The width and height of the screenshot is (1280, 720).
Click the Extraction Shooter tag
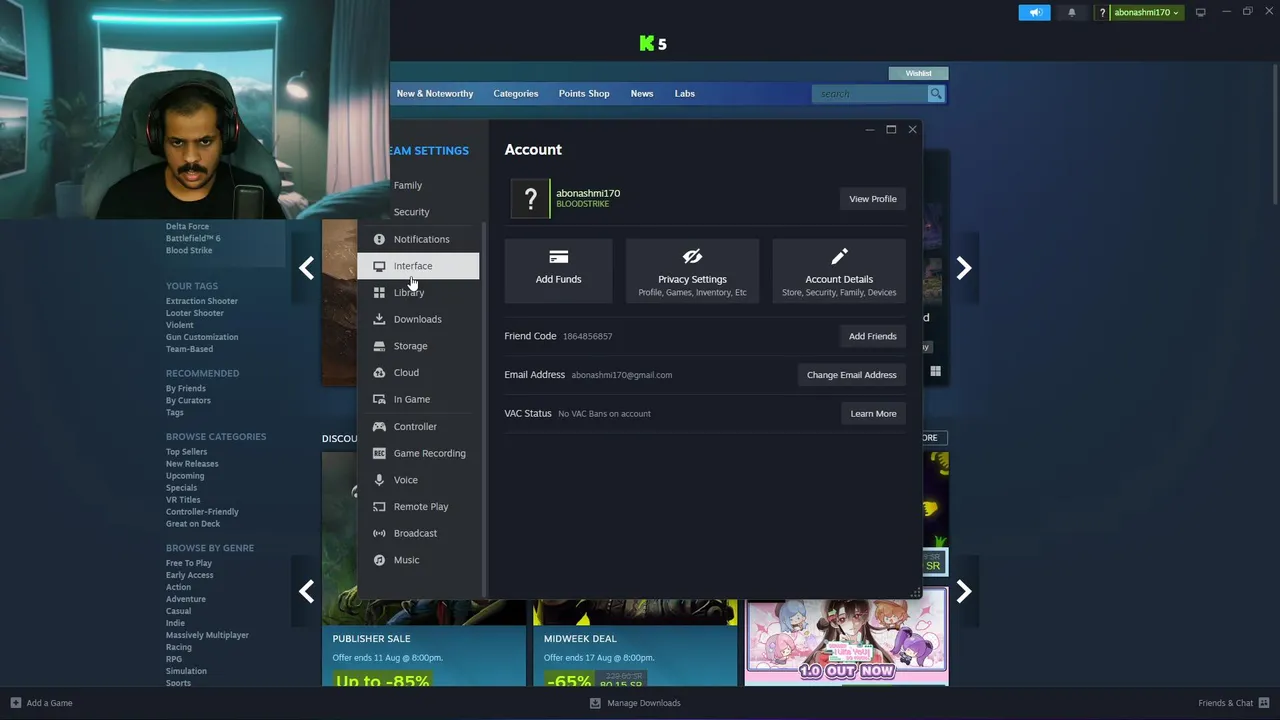click(202, 301)
